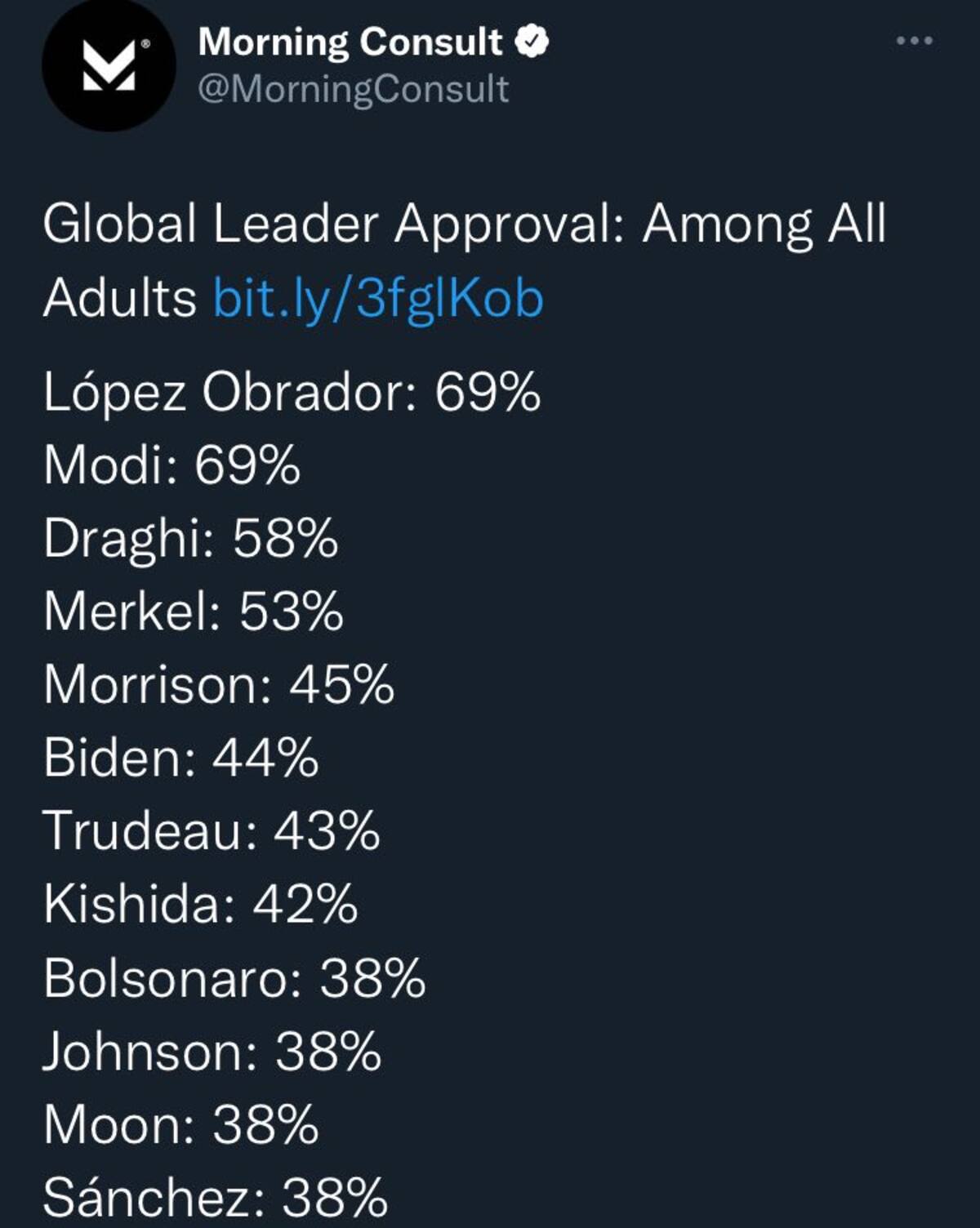Click the Sánchez: 38% line
Image resolution: width=980 pixels, height=1228 pixels.
coord(215,1198)
